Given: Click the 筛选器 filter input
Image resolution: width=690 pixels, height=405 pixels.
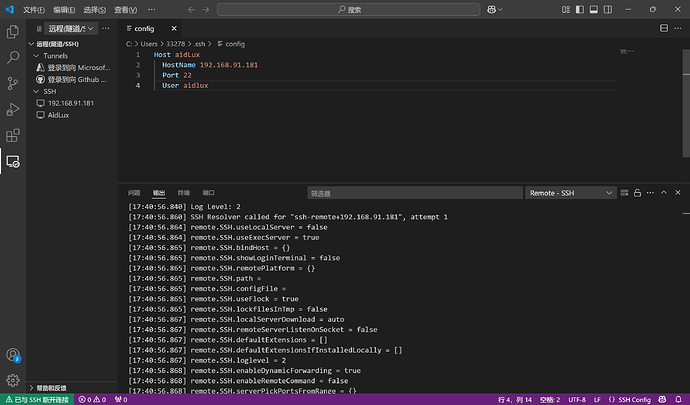Looking at the screenshot, I should 415,193.
